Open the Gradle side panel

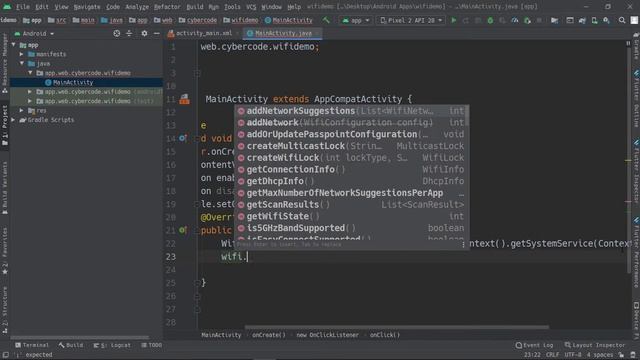pos(636,46)
